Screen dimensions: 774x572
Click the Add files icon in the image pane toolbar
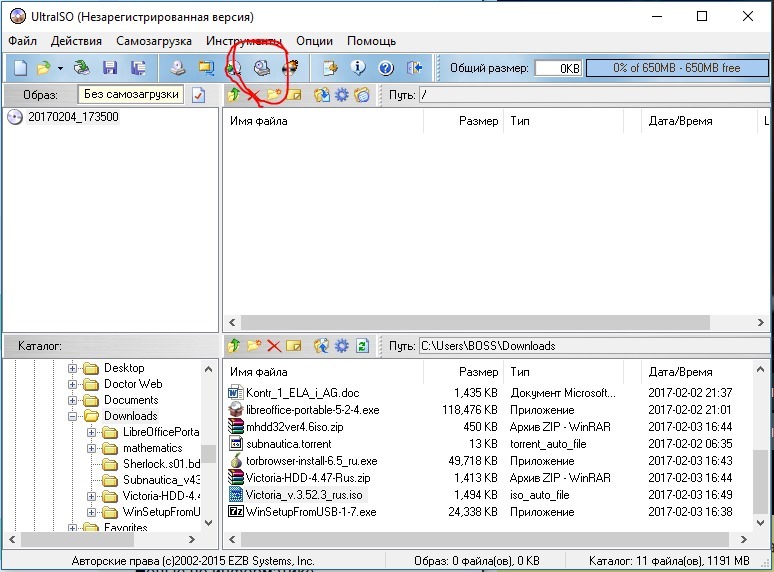point(322,95)
